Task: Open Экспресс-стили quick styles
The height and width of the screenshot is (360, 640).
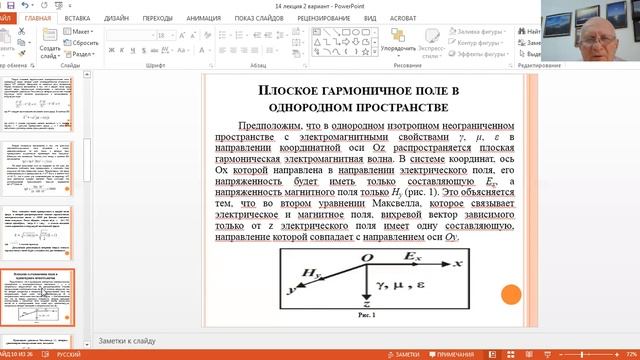Action: (x=431, y=44)
